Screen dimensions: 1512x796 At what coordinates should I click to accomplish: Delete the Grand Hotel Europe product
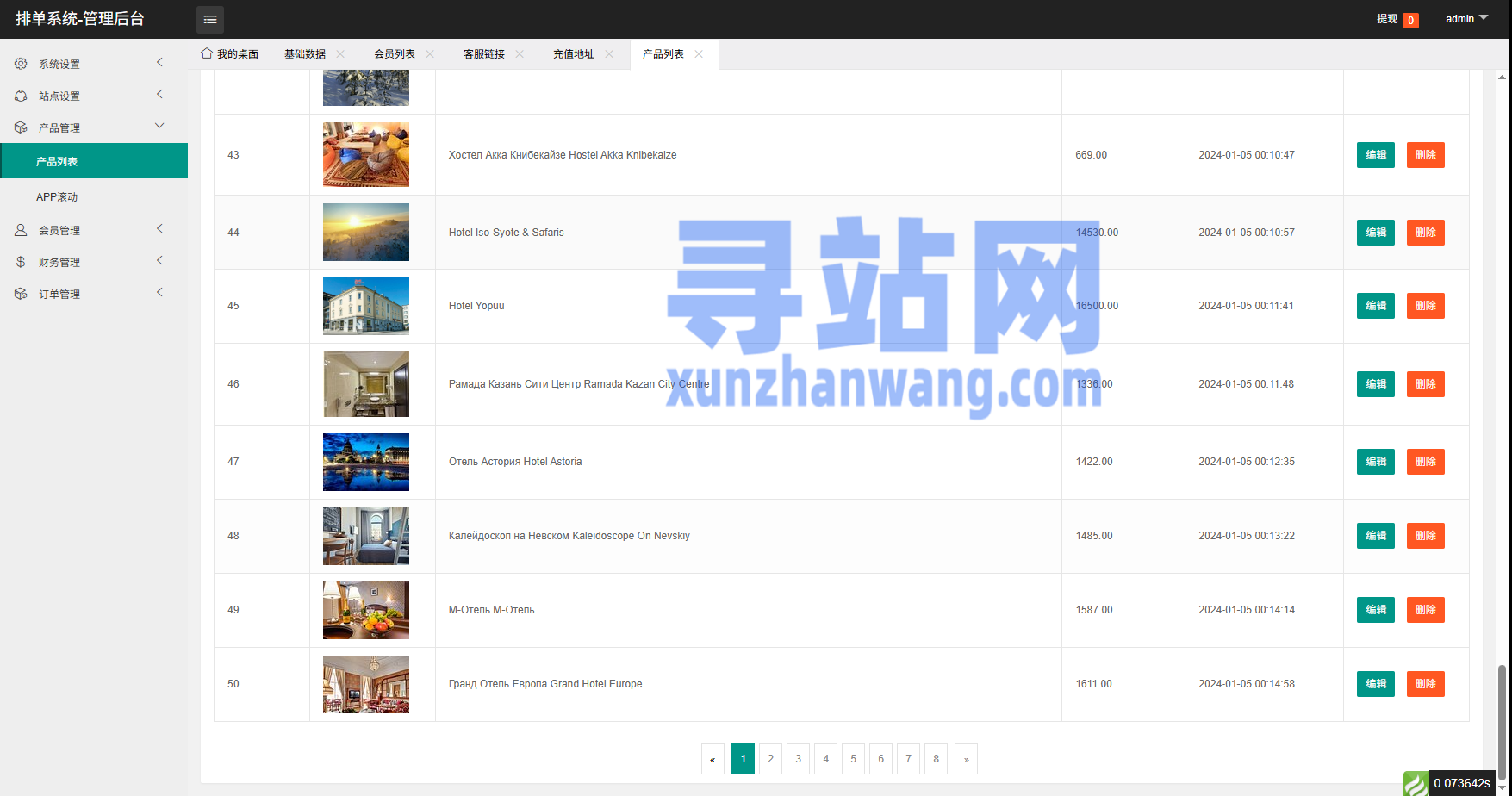tap(1425, 684)
